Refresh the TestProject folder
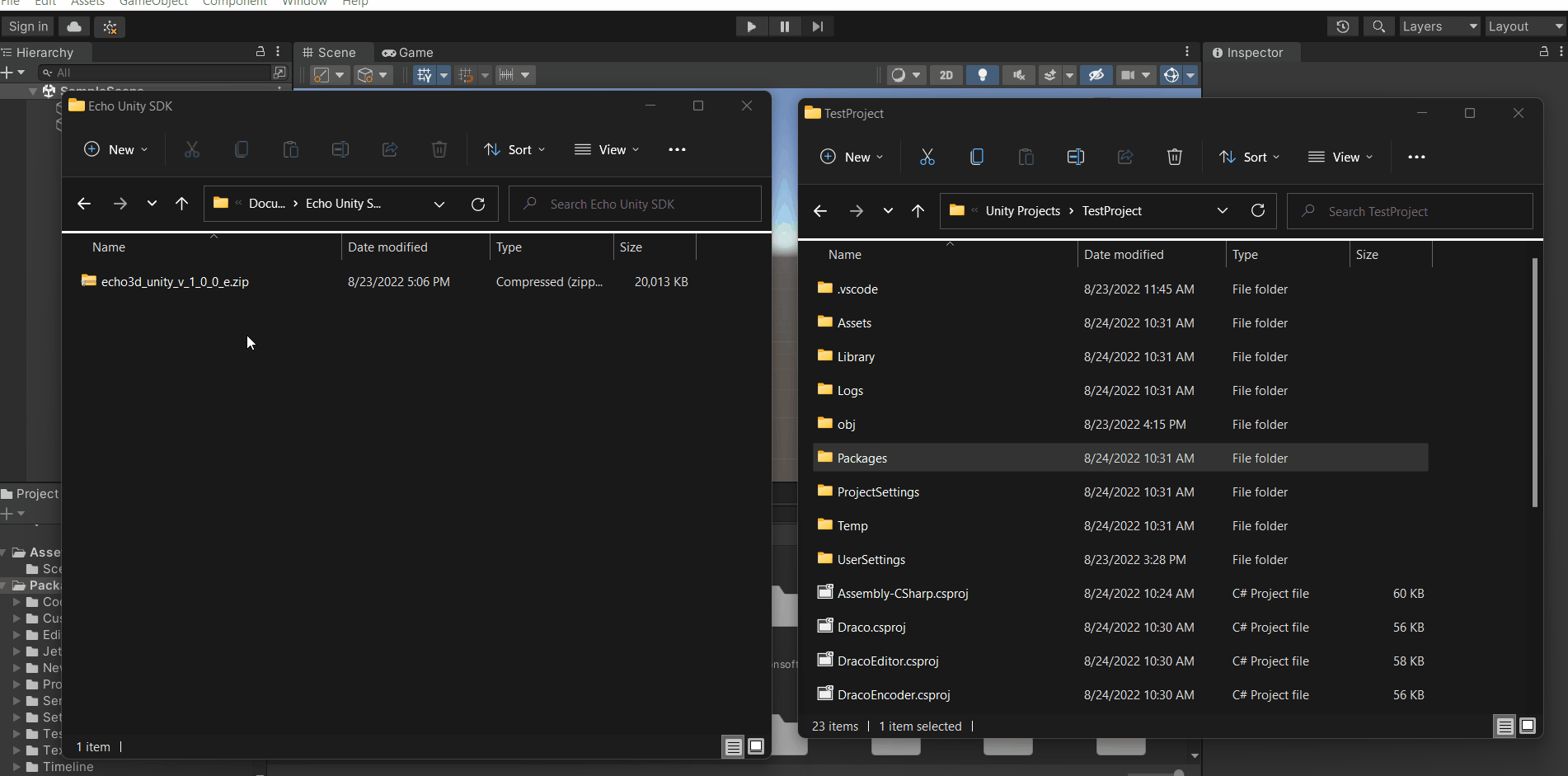 pyautogui.click(x=1258, y=211)
